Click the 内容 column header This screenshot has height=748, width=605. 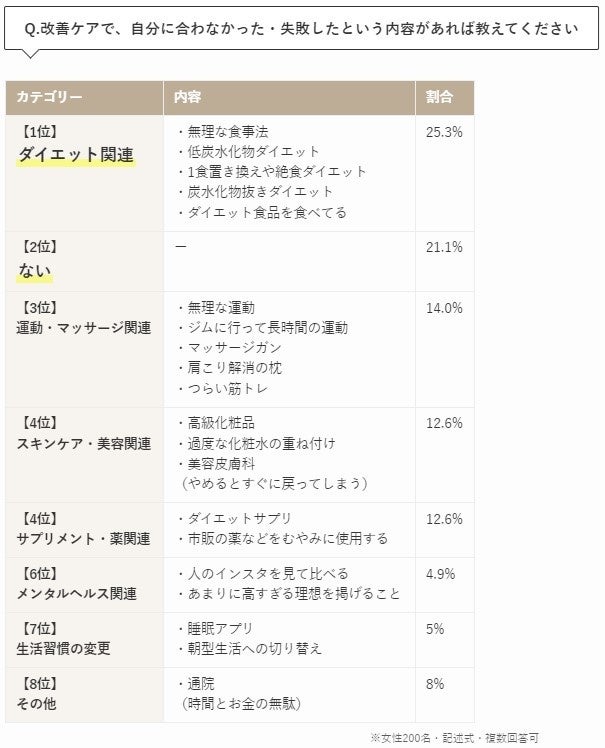(x=187, y=98)
